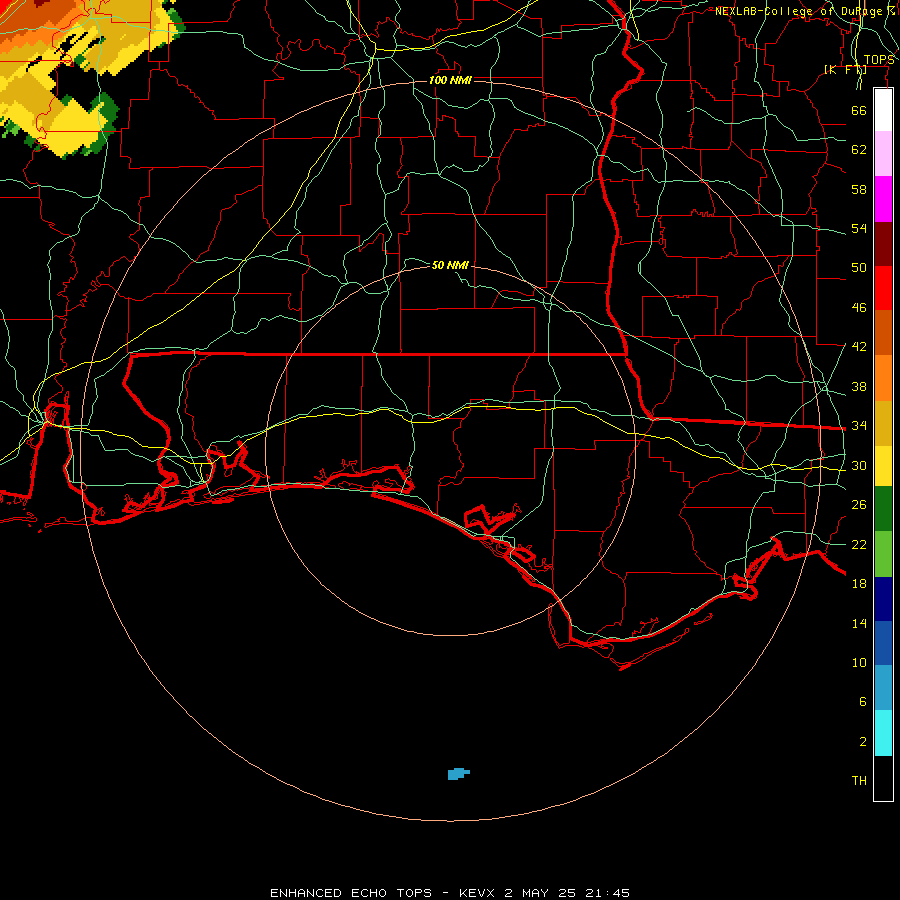Click the legend value '34'

[x=859, y=426]
